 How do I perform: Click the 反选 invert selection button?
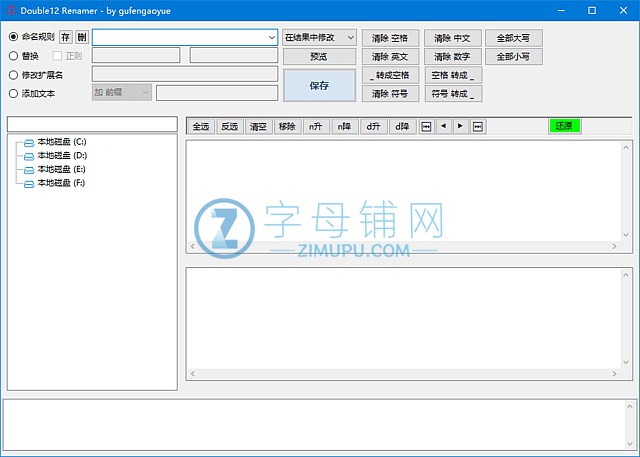pyautogui.click(x=229, y=126)
